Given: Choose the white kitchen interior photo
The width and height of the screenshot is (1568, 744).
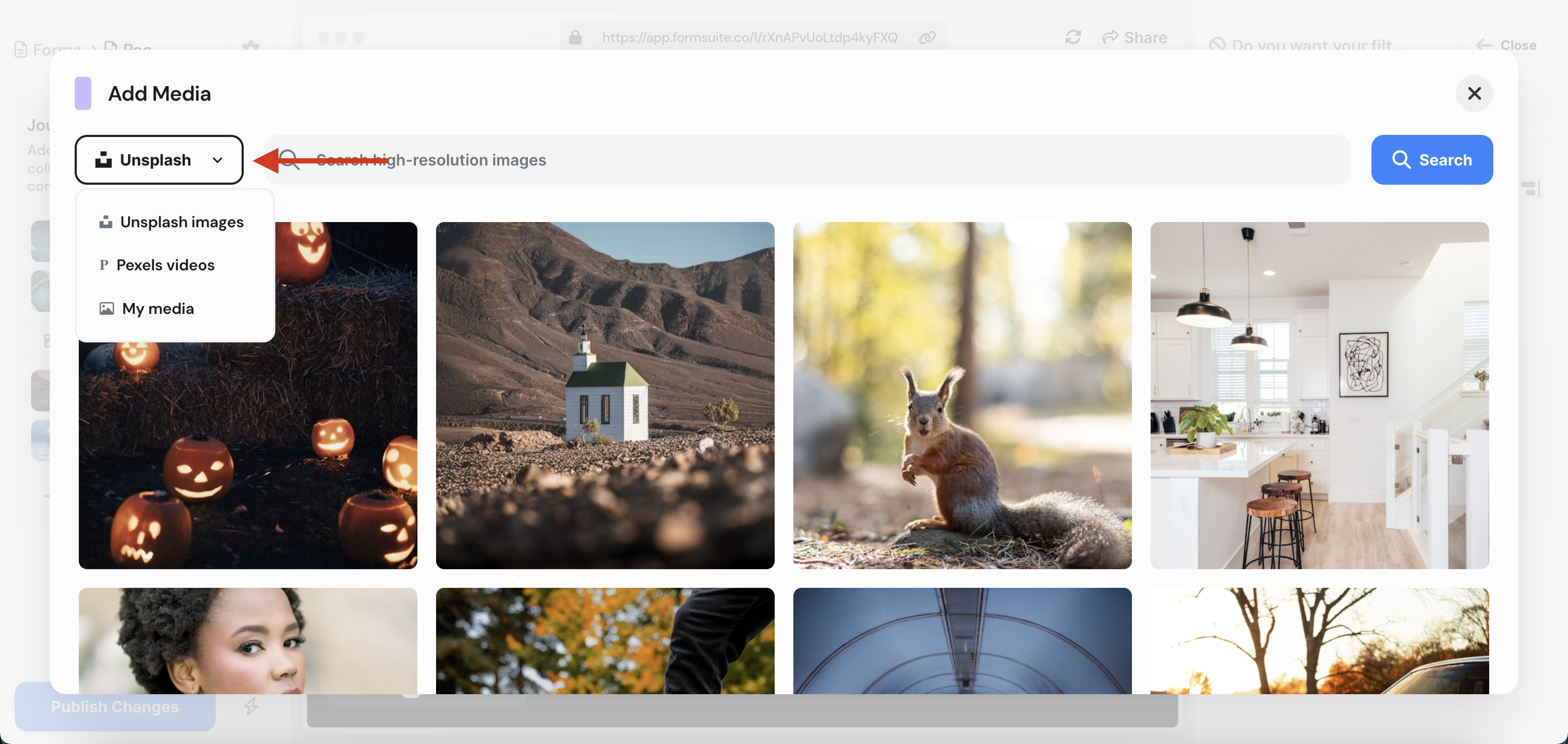Looking at the screenshot, I should pyautogui.click(x=1319, y=395).
